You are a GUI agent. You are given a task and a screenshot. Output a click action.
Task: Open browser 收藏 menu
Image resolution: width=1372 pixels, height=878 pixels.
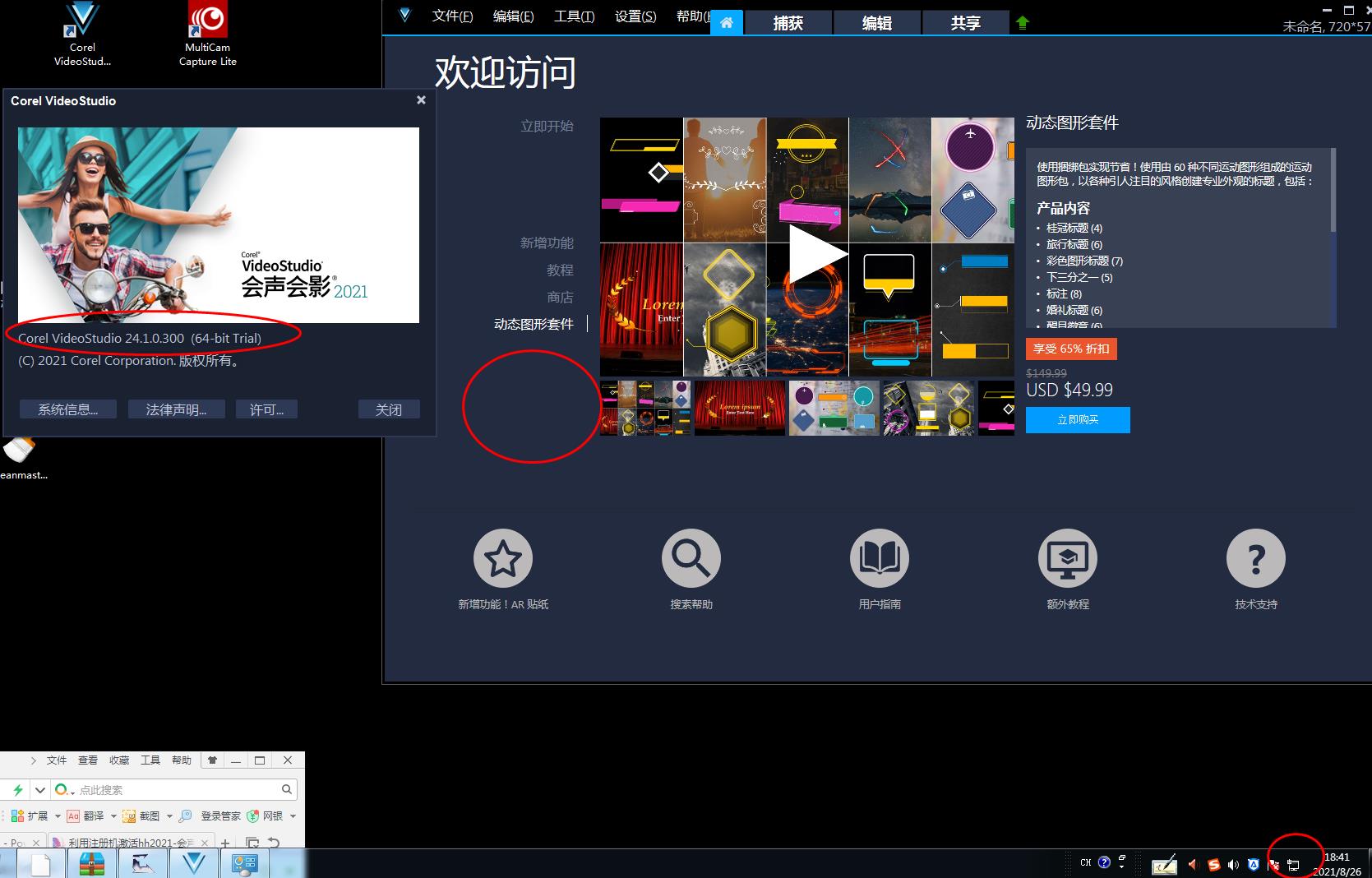click(x=119, y=760)
